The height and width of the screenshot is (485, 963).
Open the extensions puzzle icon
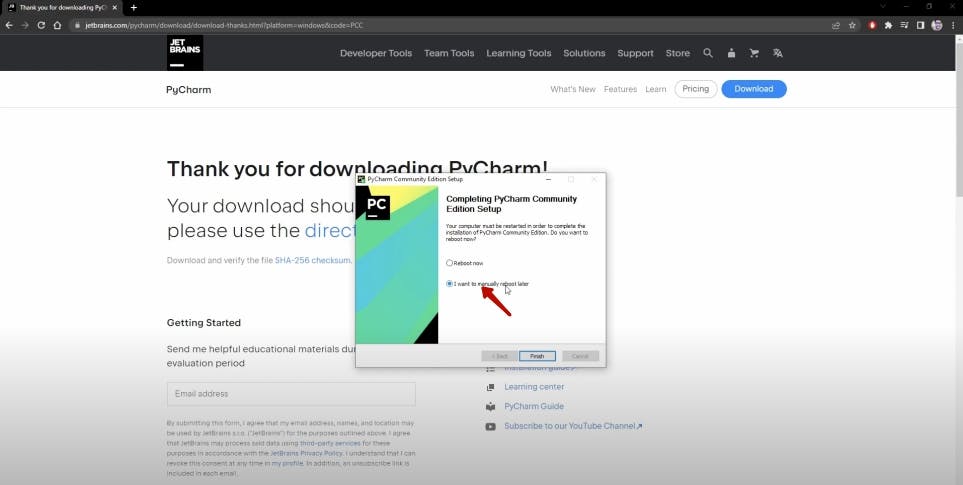tap(888, 25)
